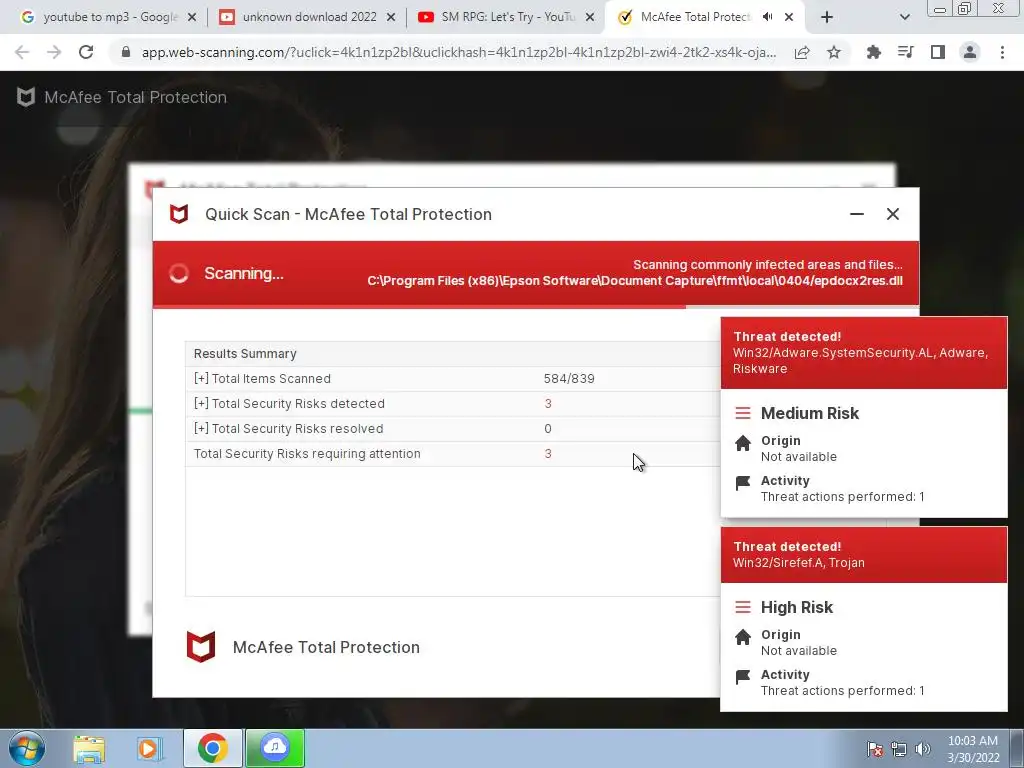Viewport: 1024px width, 768px height.
Task: Click the McAfee logo in Quick Scan title
Action: [179, 214]
